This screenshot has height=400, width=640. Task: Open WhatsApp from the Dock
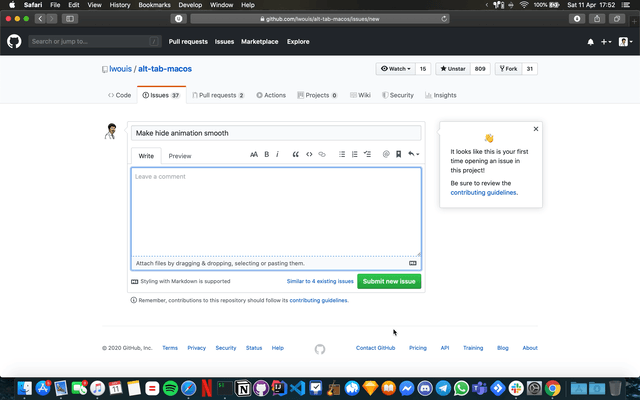point(461,388)
